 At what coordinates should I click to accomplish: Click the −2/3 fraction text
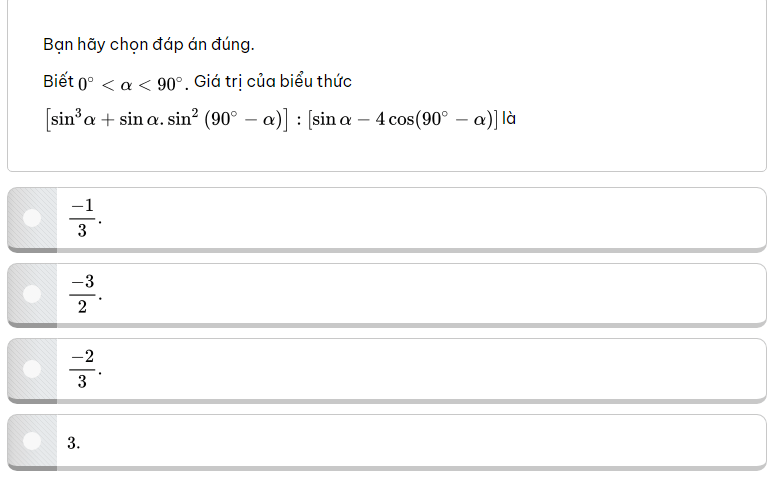click(x=82, y=368)
